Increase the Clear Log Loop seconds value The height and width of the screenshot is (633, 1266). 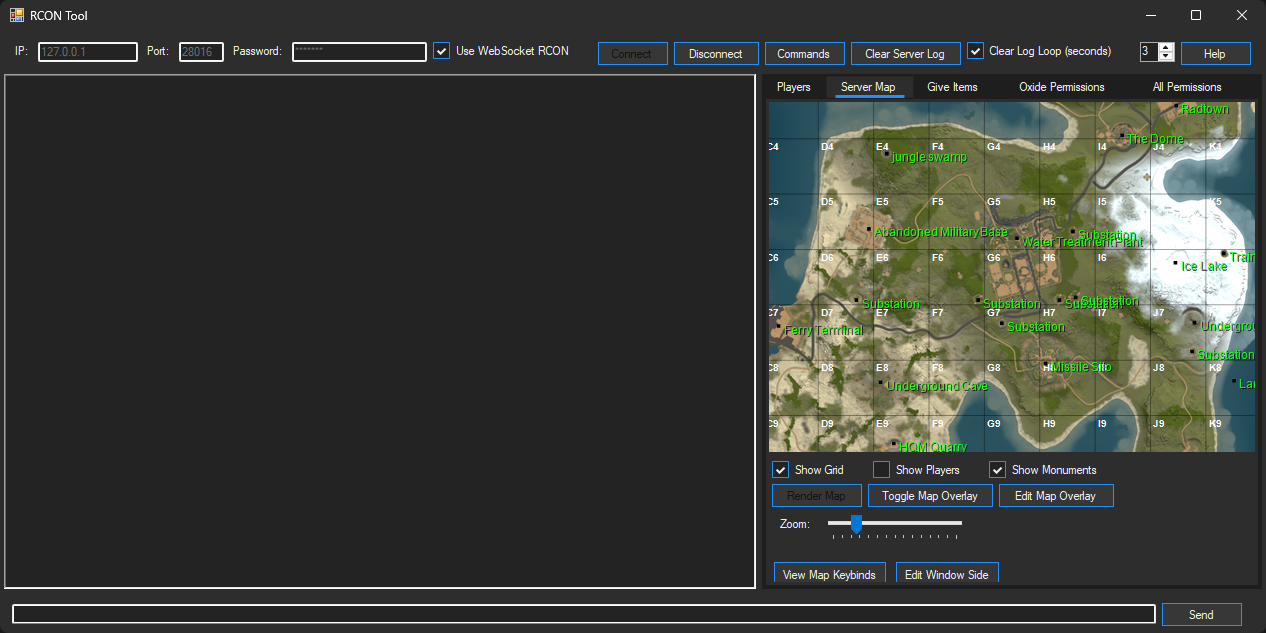click(1166, 48)
